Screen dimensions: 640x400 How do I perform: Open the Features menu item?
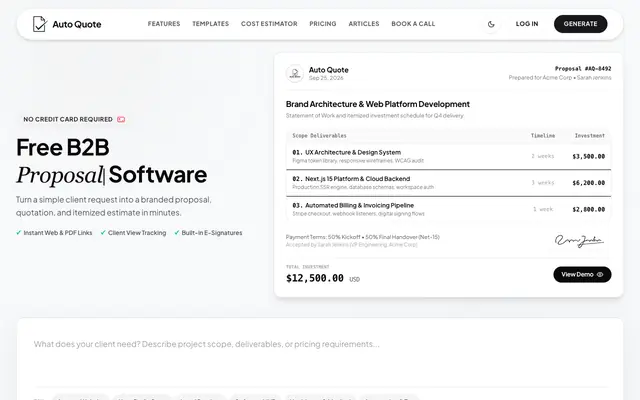[164, 24]
